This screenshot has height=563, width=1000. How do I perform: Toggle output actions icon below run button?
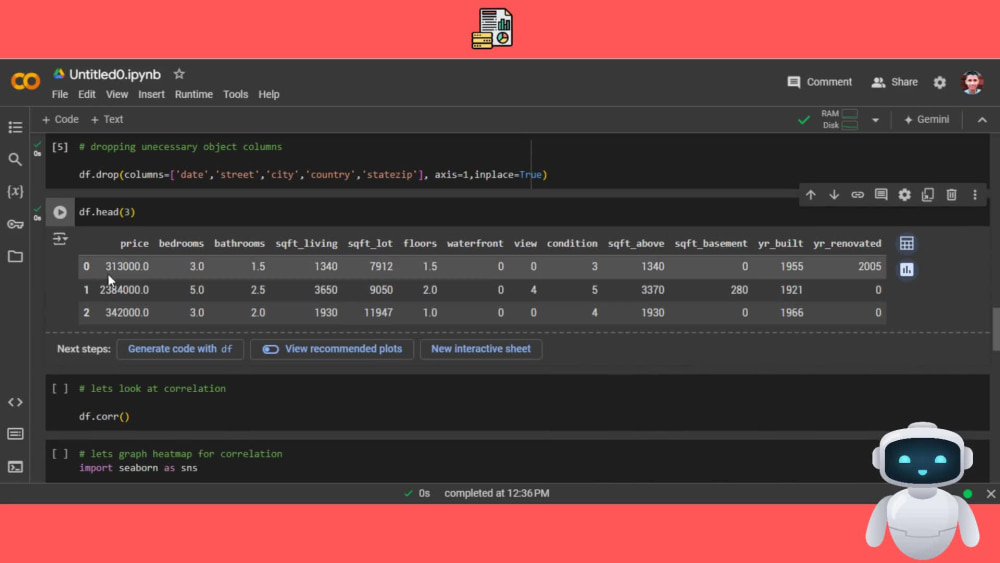tap(60, 239)
